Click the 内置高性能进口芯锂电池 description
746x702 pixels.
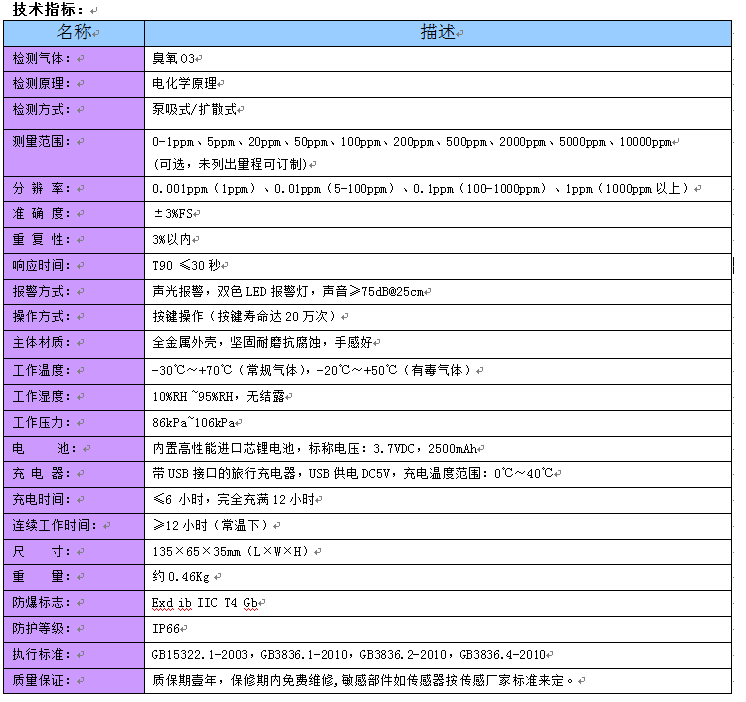(314, 448)
